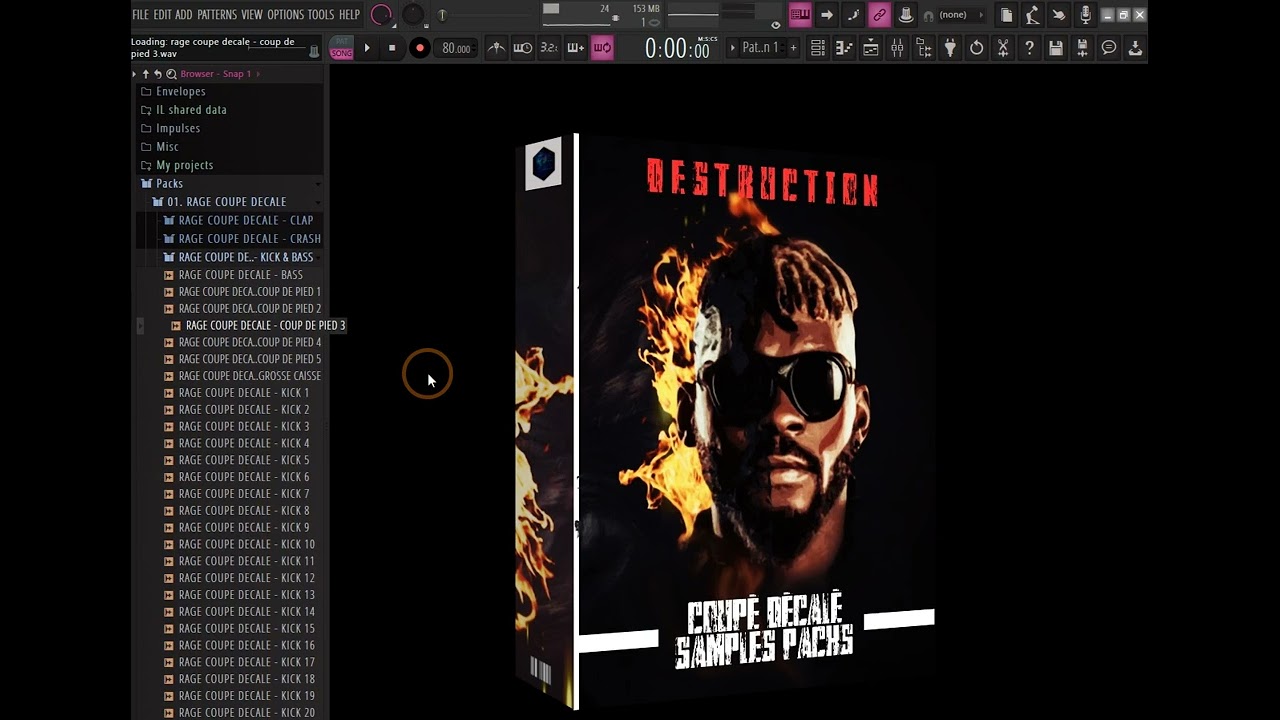Expand the RAGE COUPE DECALE - CLAP folder
Viewport: 1280px width, 720px height.
pos(239,220)
